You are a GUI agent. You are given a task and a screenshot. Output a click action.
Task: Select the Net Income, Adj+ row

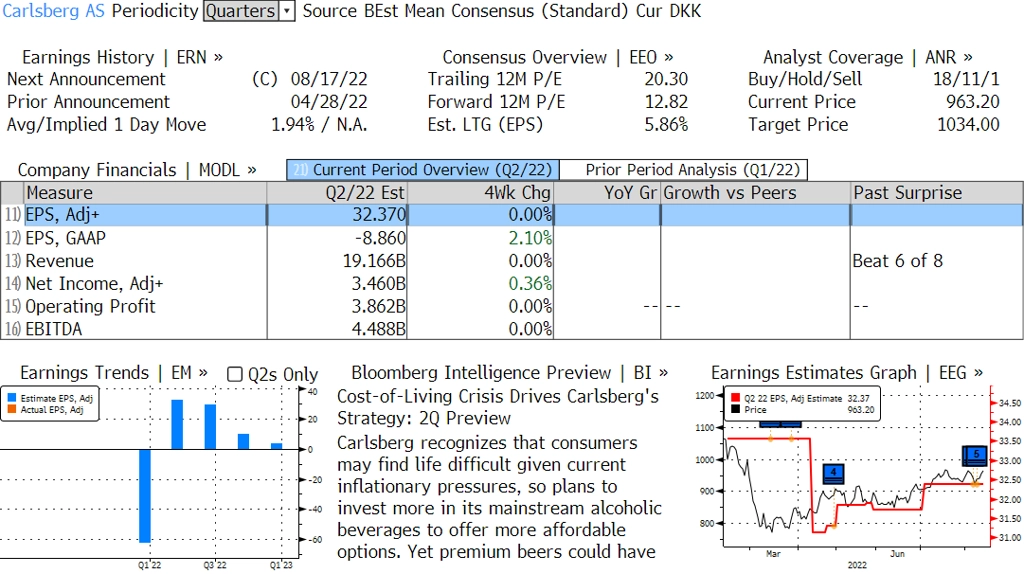(512, 283)
